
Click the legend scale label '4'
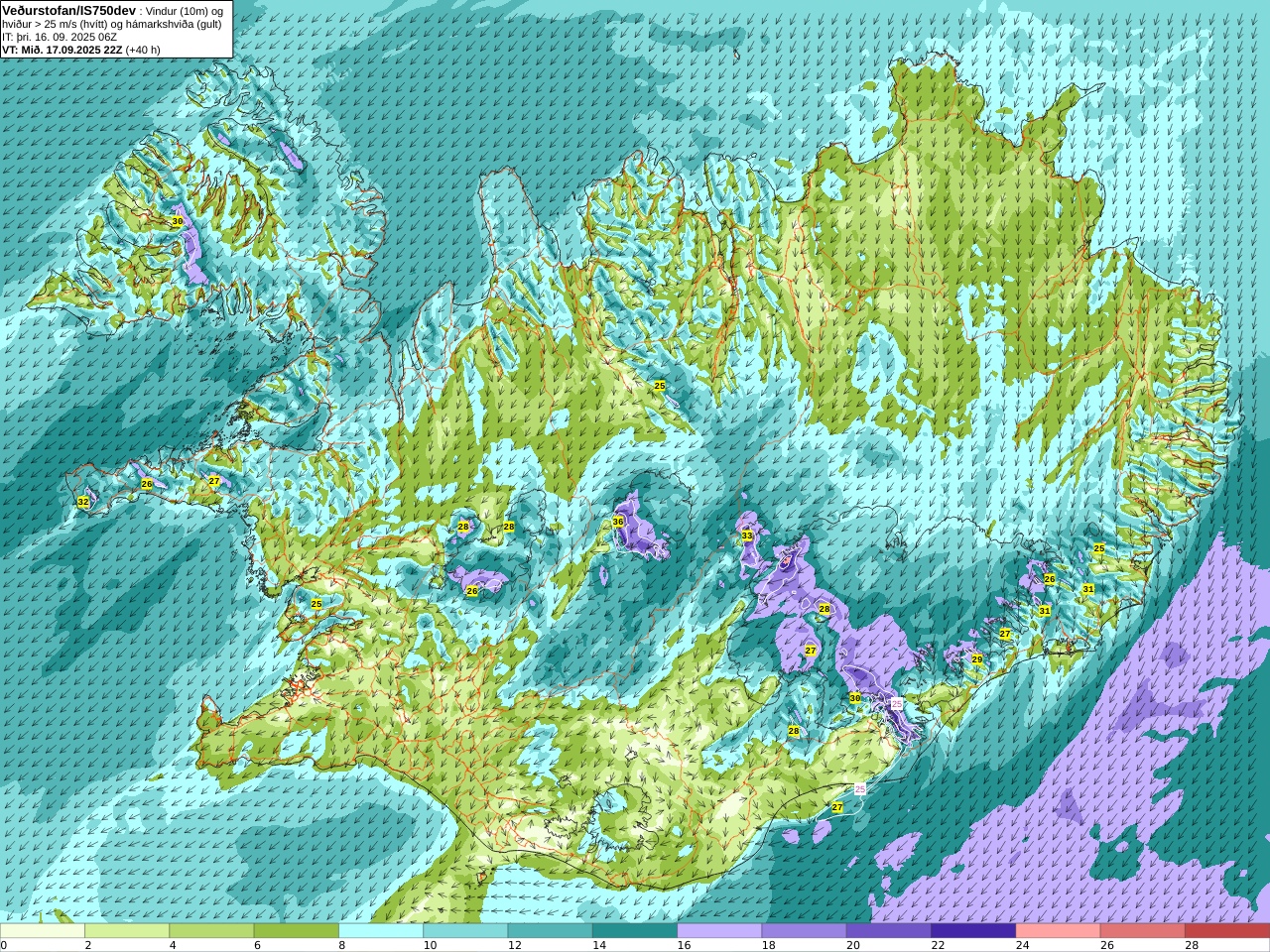pos(173,945)
